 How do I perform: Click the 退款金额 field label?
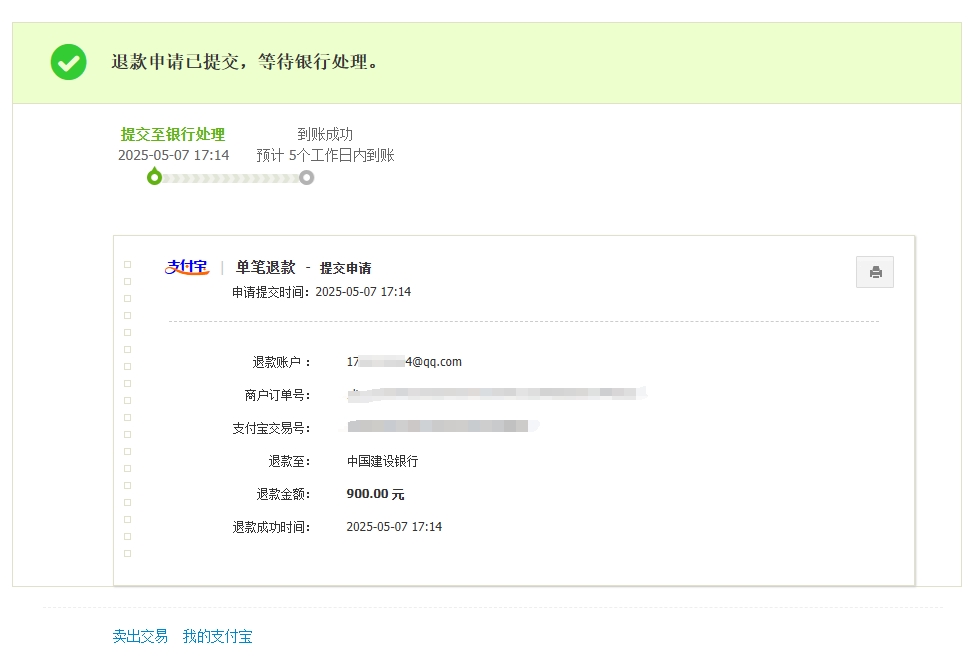tap(283, 494)
